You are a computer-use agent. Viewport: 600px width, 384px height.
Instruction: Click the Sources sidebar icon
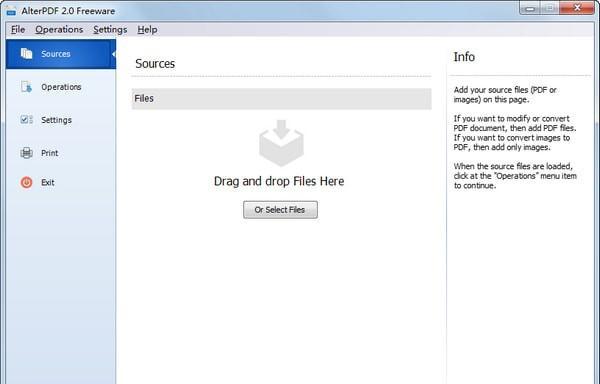tap(26, 54)
